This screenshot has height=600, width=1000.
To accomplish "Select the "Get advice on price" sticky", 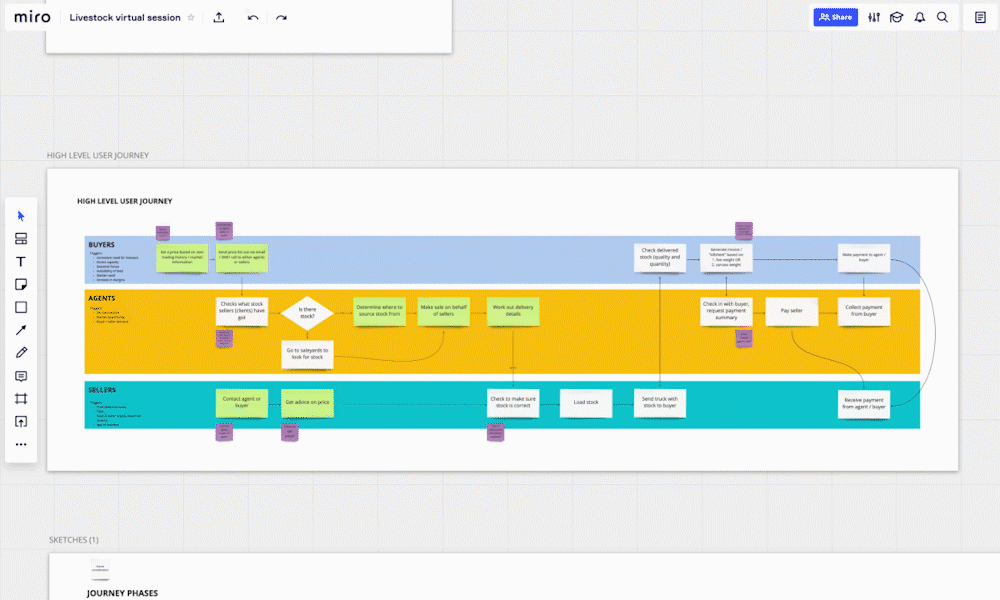I will (x=307, y=403).
